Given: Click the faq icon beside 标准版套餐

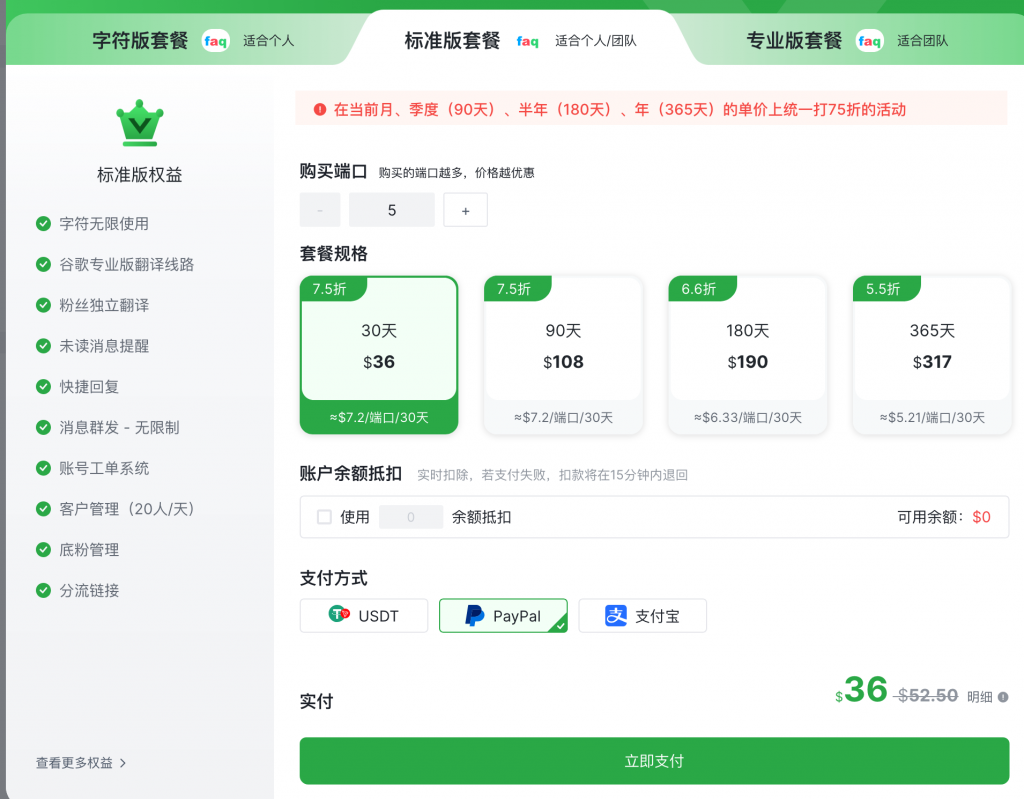Looking at the screenshot, I should 527,41.
